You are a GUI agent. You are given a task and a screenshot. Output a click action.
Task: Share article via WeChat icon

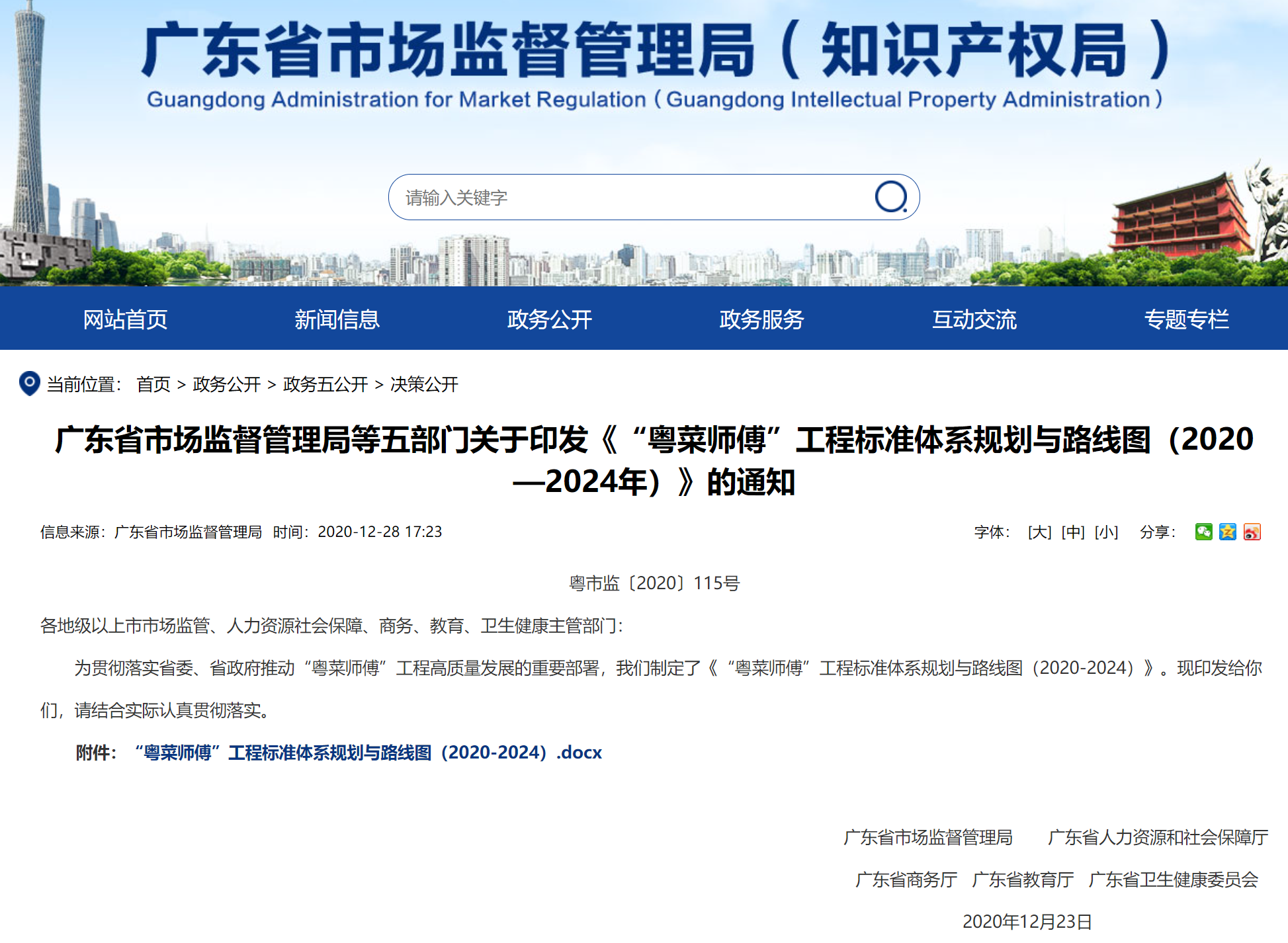1203,532
